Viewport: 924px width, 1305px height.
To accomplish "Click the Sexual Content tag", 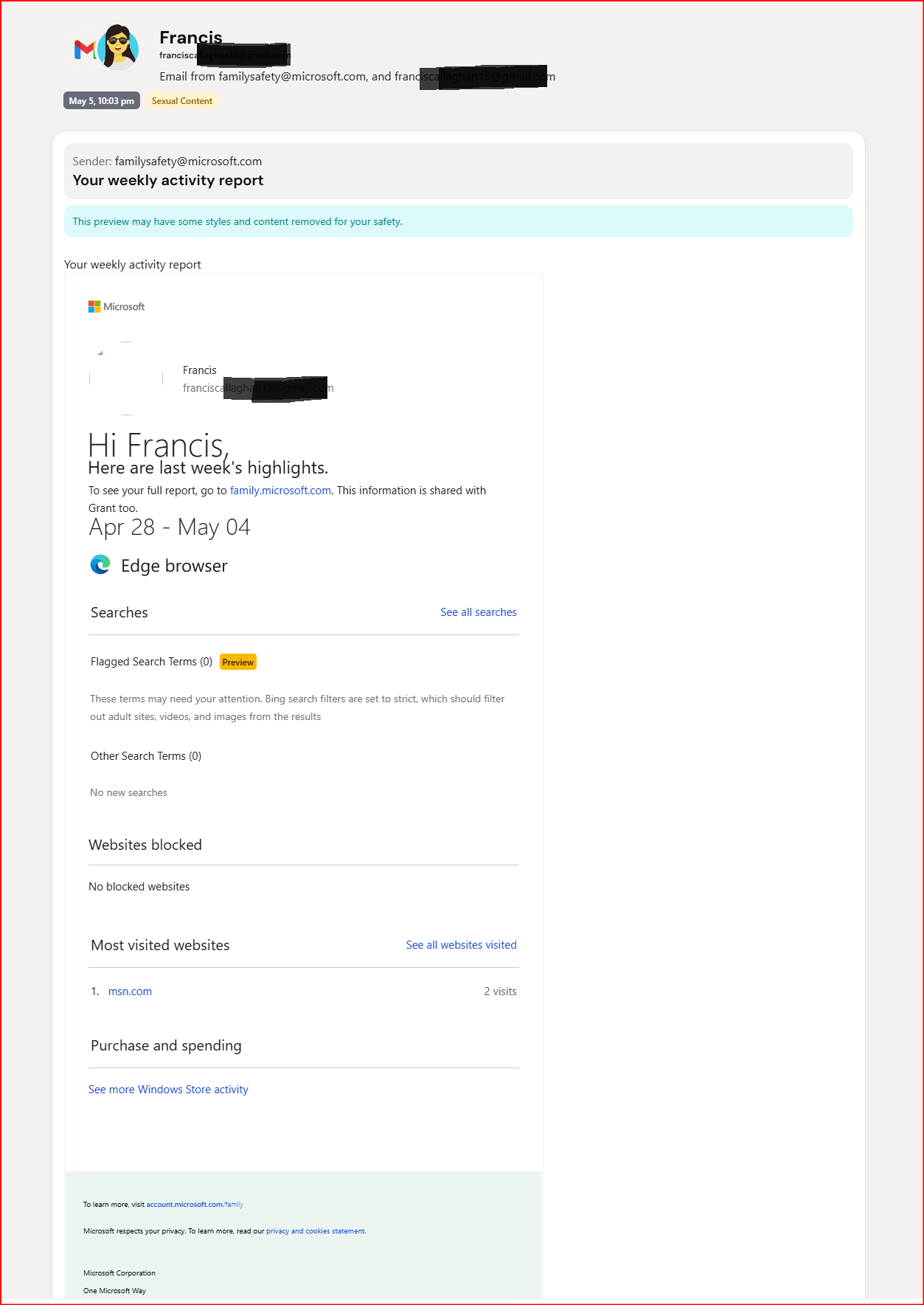I will point(182,101).
